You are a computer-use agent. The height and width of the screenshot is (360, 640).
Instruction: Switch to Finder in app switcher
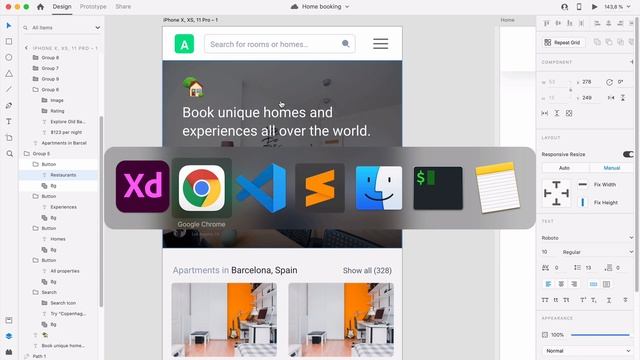click(x=379, y=188)
